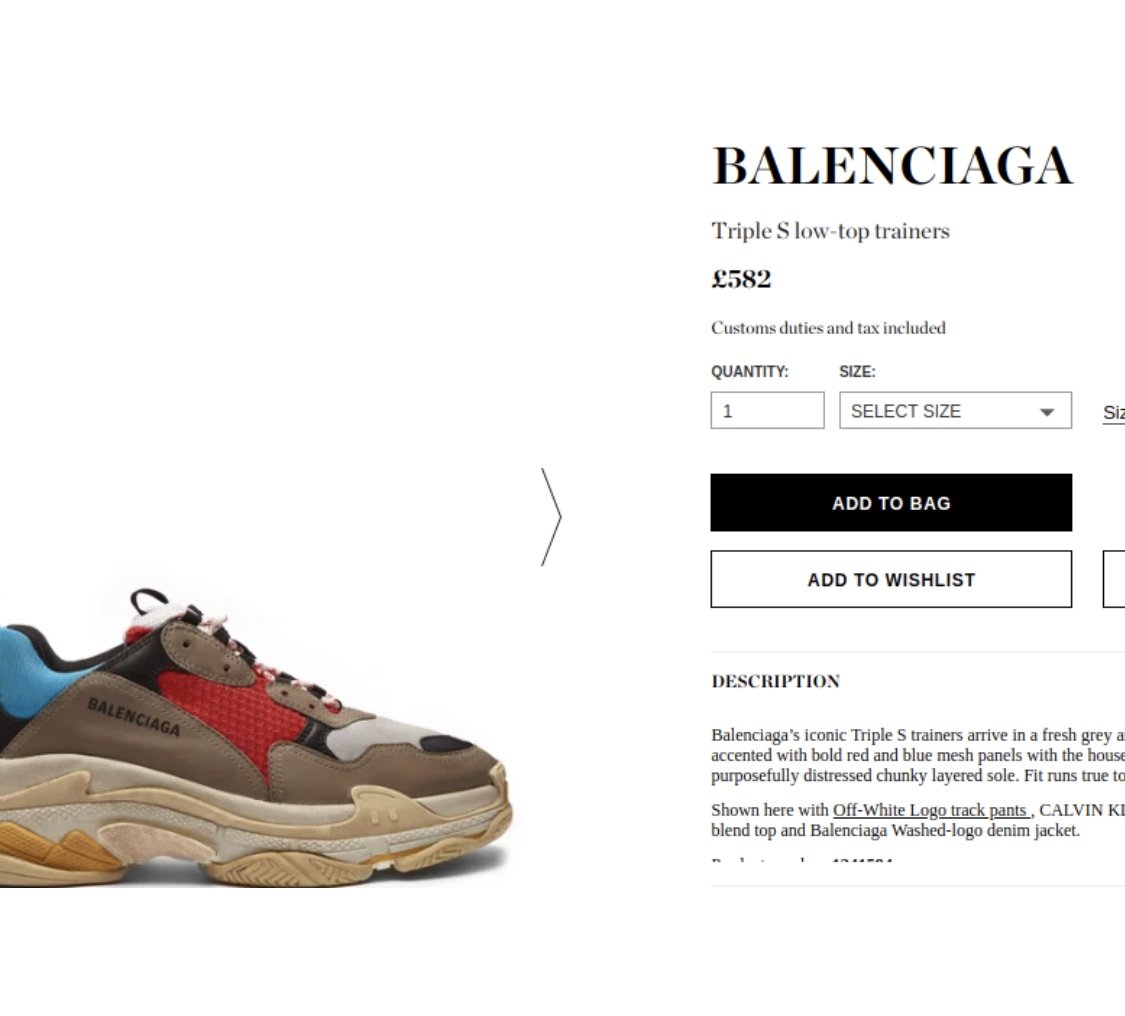Click the SIZE label above dropdown
The height and width of the screenshot is (1016, 1125).
(x=857, y=372)
